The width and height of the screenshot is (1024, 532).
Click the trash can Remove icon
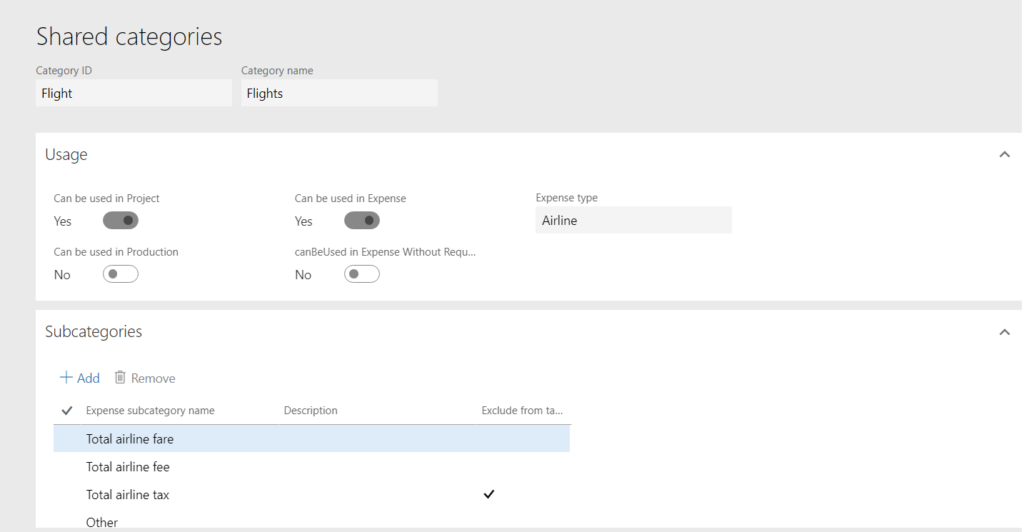coord(120,378)
